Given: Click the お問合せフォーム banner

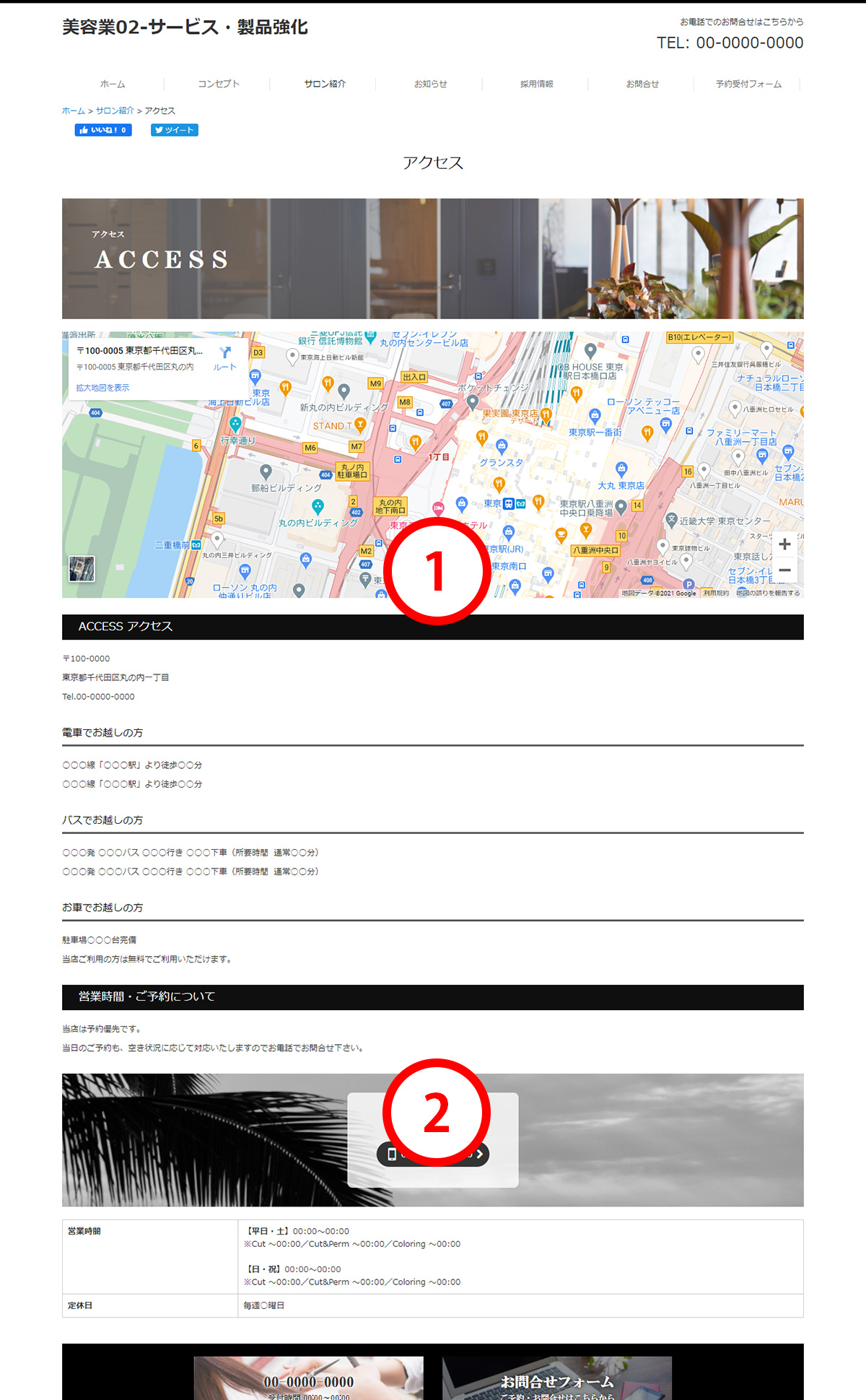Looking at the screenshot, I should pos(557,1378).
